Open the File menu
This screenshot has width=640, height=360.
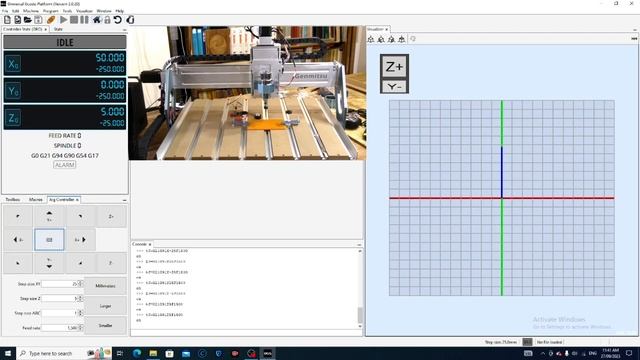[5, 11]
